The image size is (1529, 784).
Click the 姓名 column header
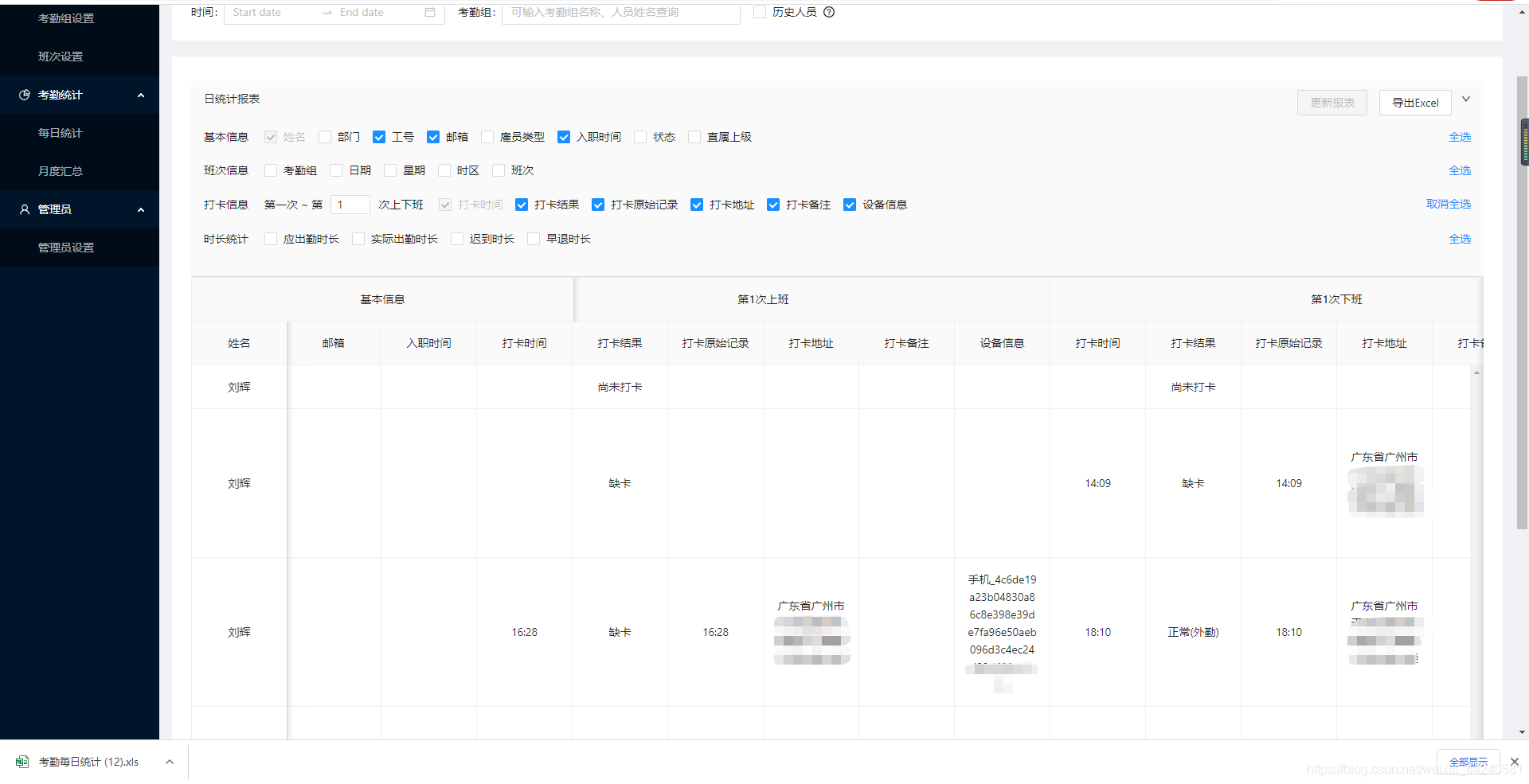pos(239,343)
